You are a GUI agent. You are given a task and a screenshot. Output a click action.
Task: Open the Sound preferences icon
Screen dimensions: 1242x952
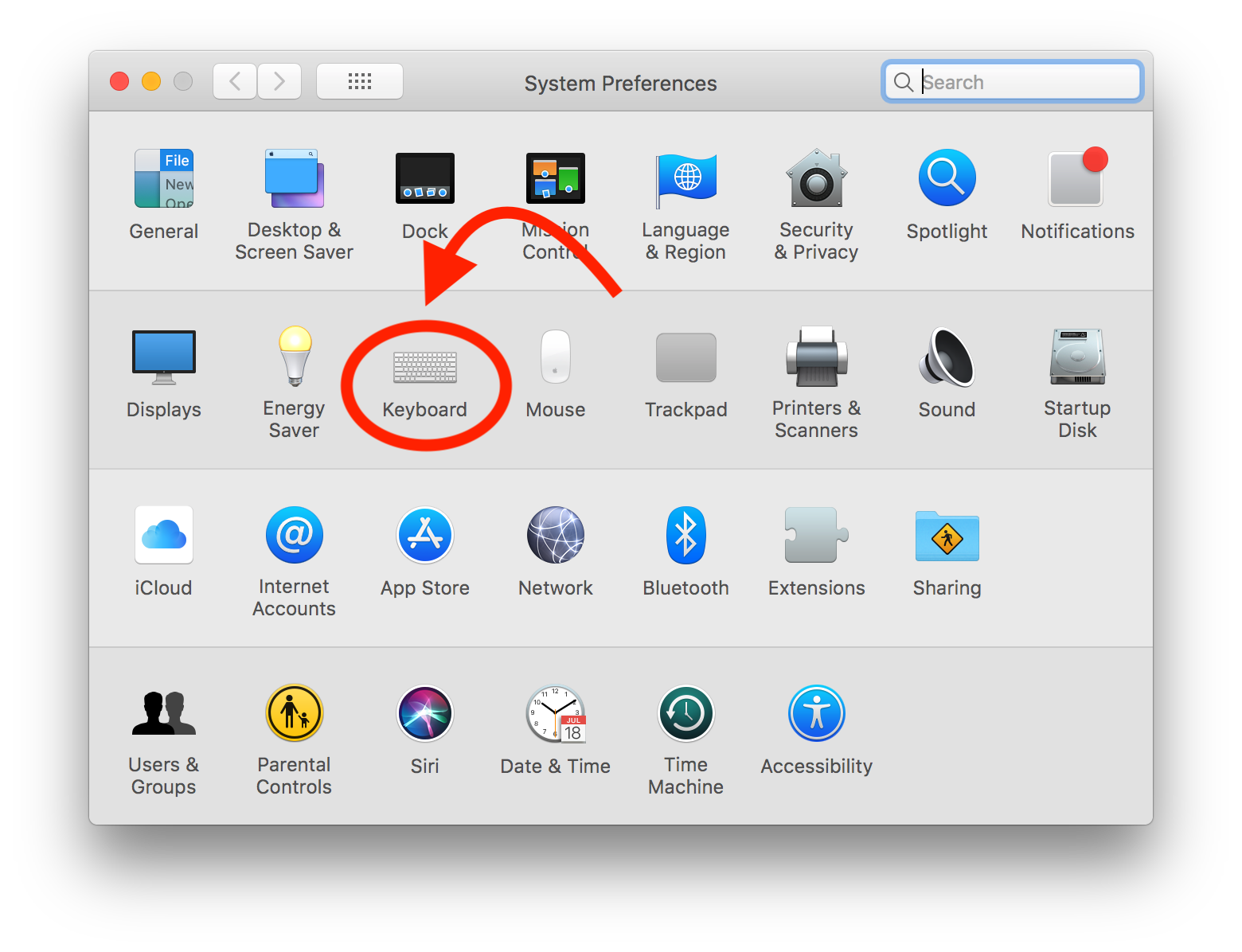(947, 357)
